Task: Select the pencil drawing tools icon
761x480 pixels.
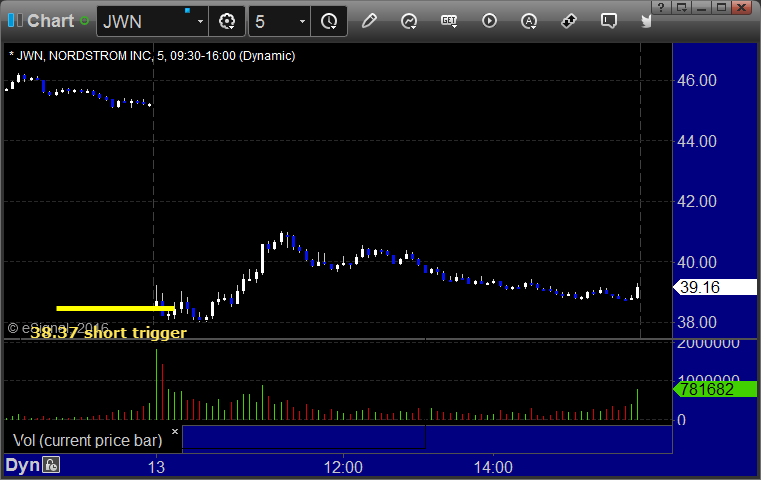Action: pos(369,21)
